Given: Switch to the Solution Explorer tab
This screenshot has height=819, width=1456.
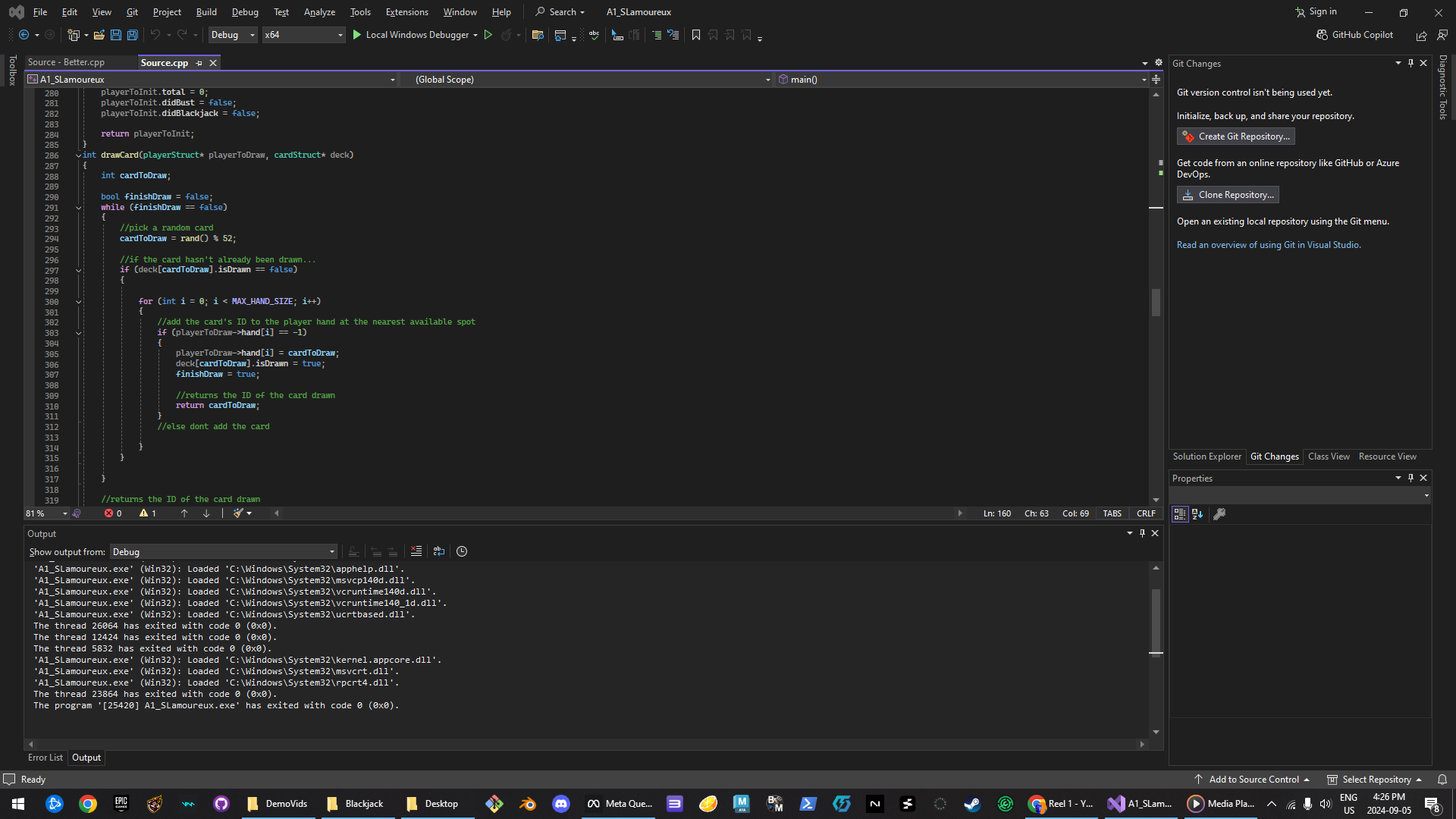Looking at the screenshot, I should click(x=1207, y=457).
